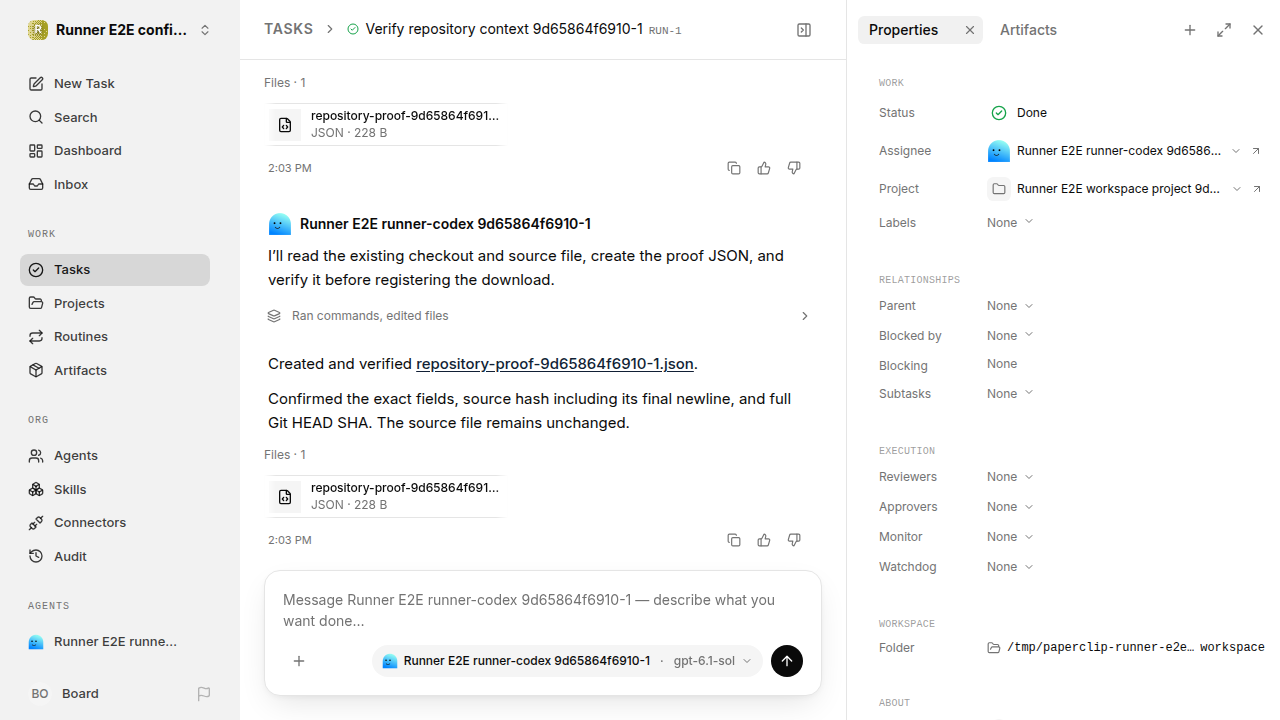Image resolution: width=1280 pixels, height=720 pixels.
Task: Select model dropdown gpt-6.1-sol in composer
Action: tap(712, 661)
